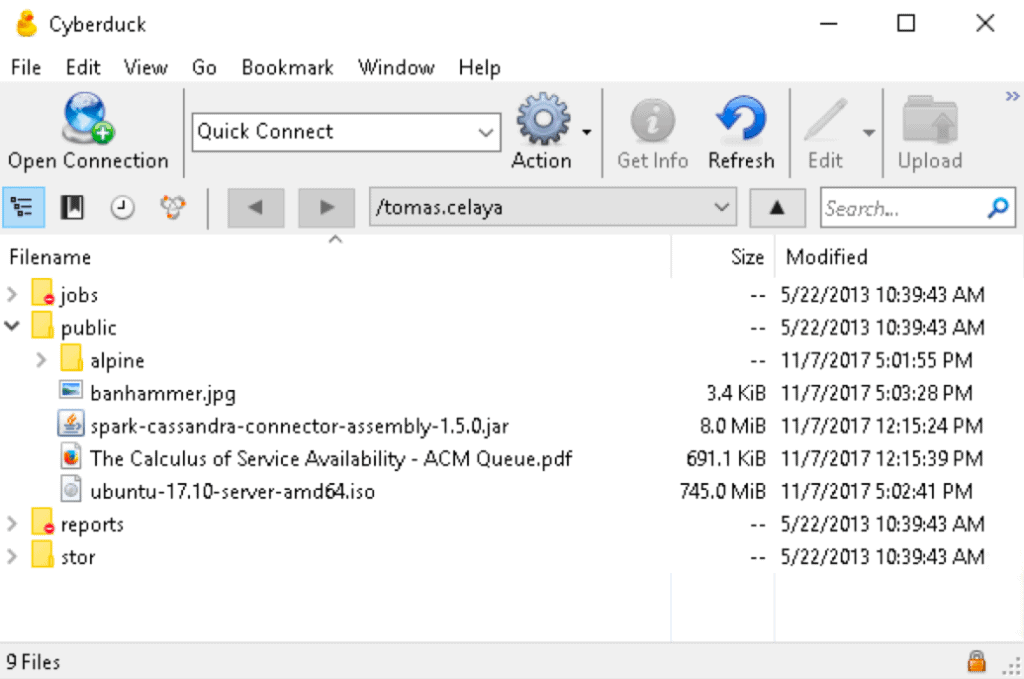Select banhammer.jpg file name

163,394
